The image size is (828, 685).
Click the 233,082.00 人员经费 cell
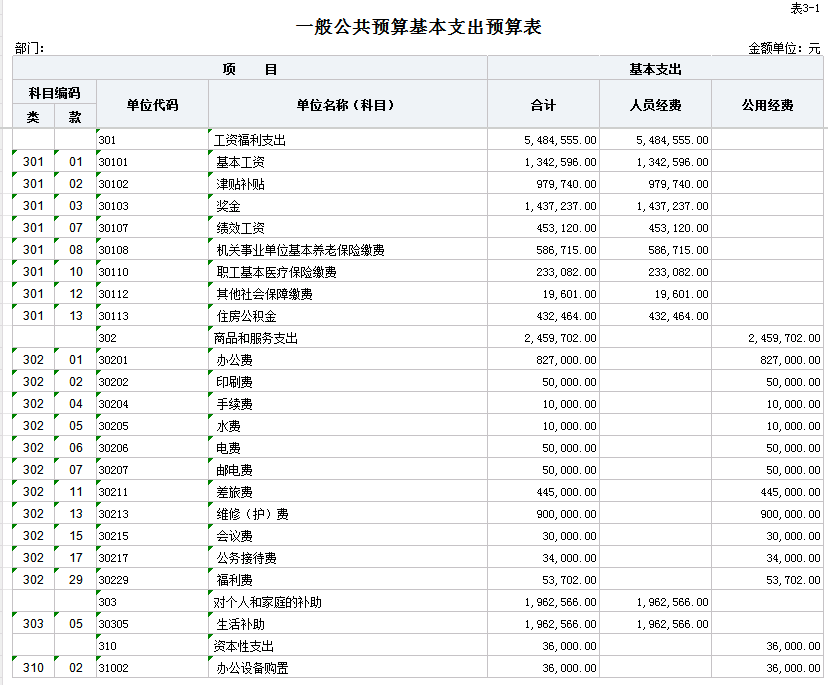point(655,272)
